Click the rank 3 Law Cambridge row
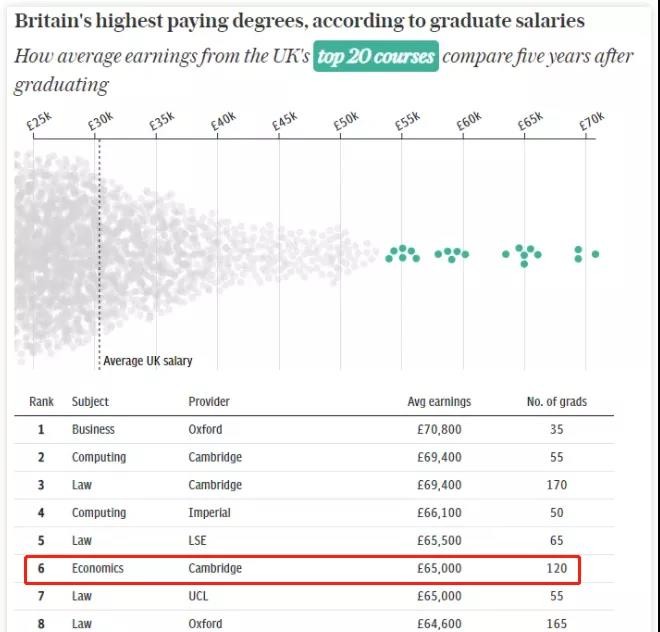 [x=314, y=485]
